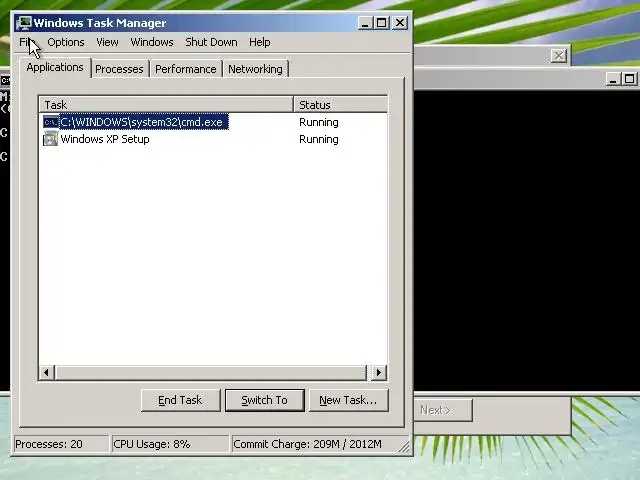Image resolution: width=640 pixels, height=480 pixels.
Task: Click the cmd.exe task icon
Action: pyautogui.click(x=51, y=122)
